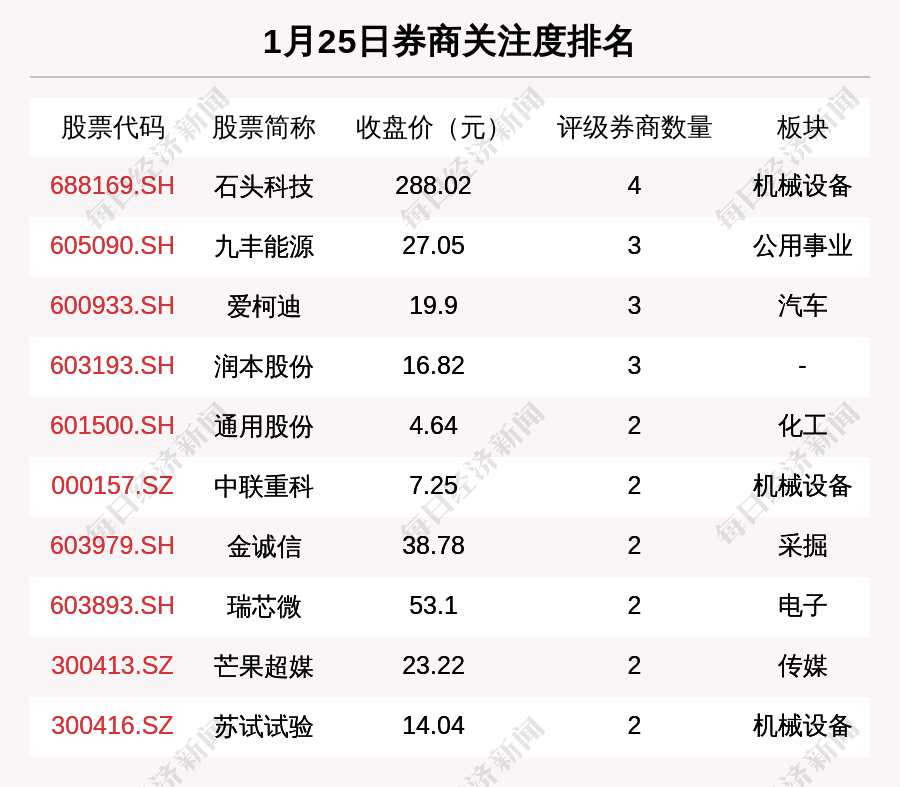Select the 板块 column header
This screenshot has width=900, height=787.
pyautogui.click(x=802, y=127)
